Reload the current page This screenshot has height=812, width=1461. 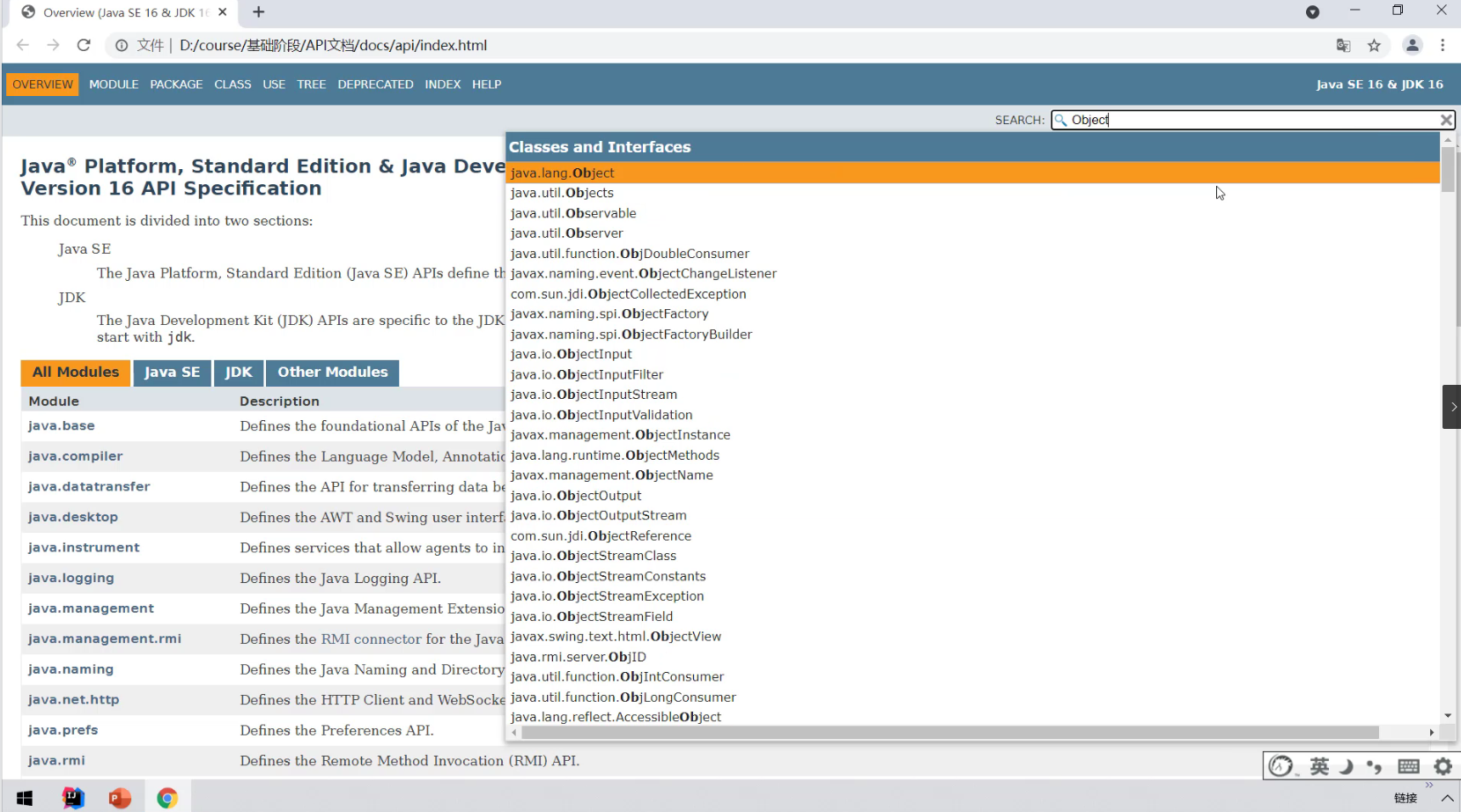[84, 45]
